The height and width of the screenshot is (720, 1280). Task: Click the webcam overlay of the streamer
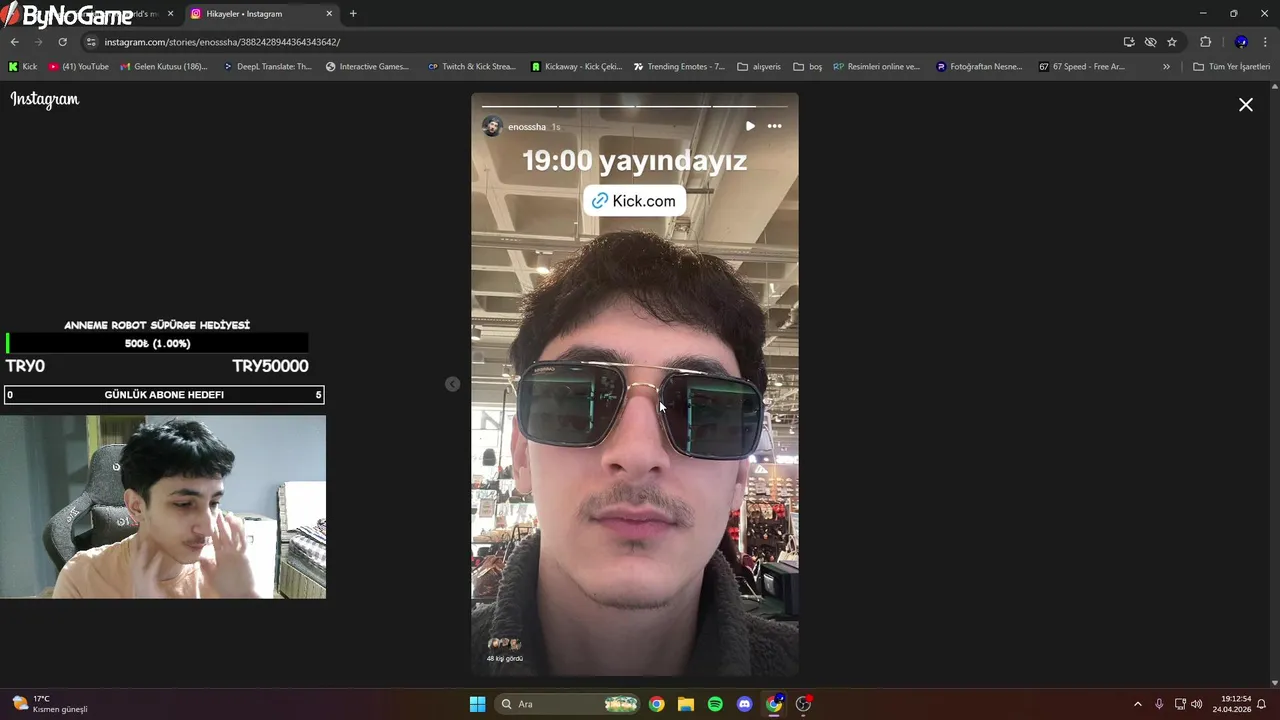coord(163,507)
